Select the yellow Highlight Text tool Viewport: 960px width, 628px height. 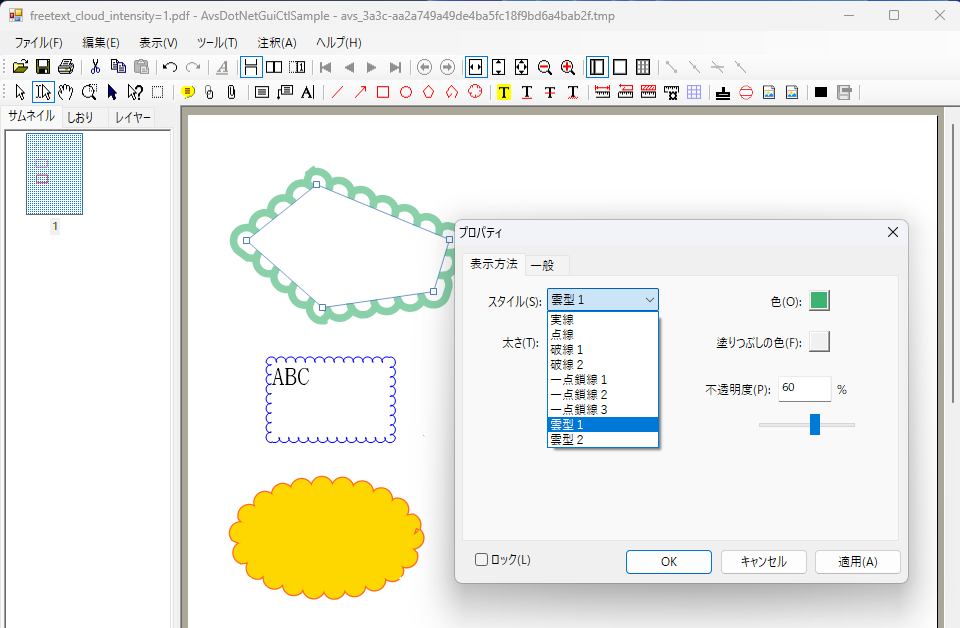pos(503,92)
